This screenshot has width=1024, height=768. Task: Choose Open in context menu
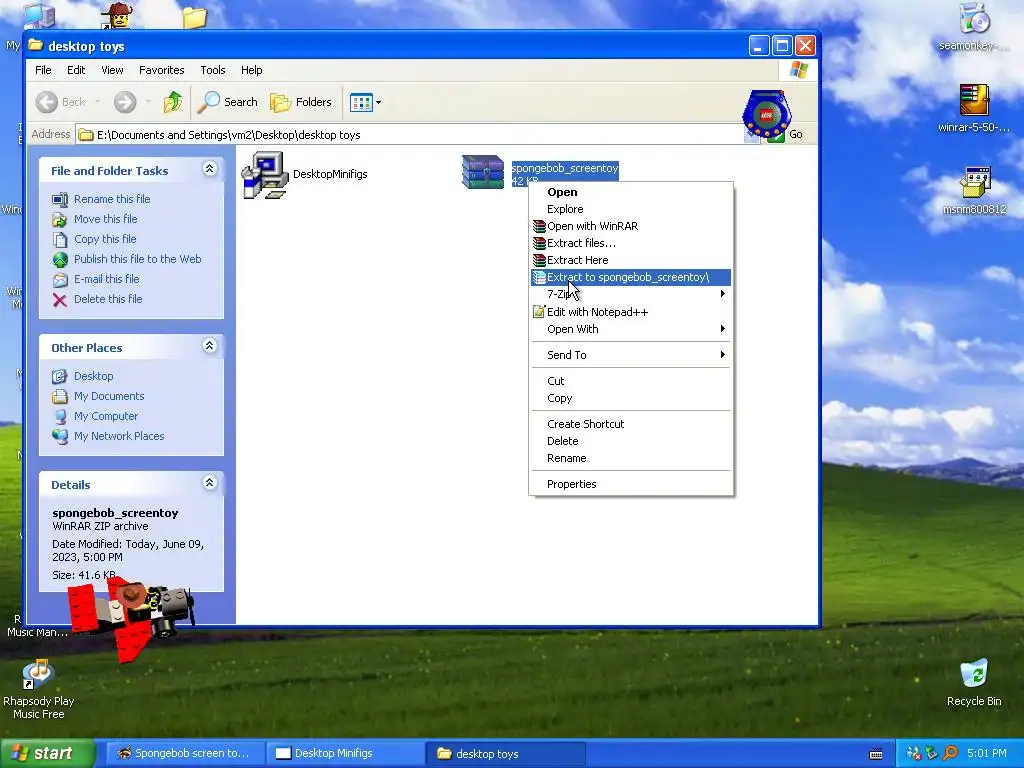point(630,192)
